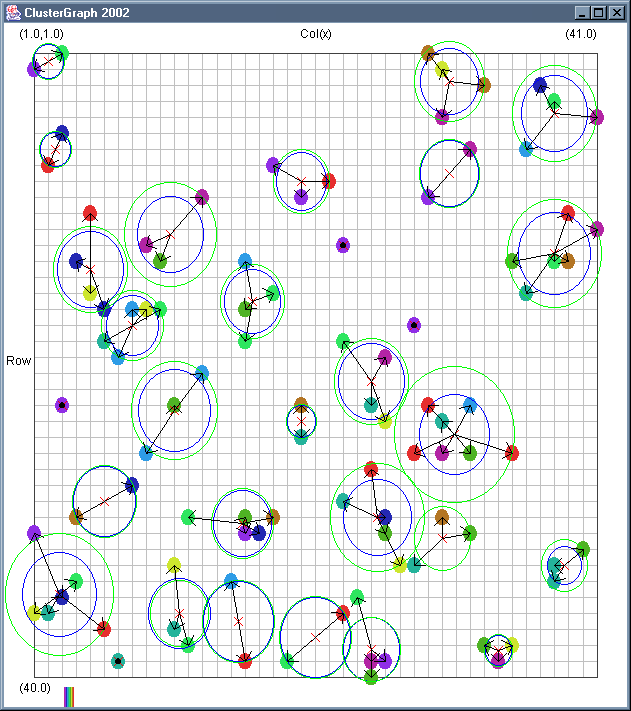Click the rainbow color bar below the grid
The width and height of the screenshot is (631, 711).
pos(69,697)
